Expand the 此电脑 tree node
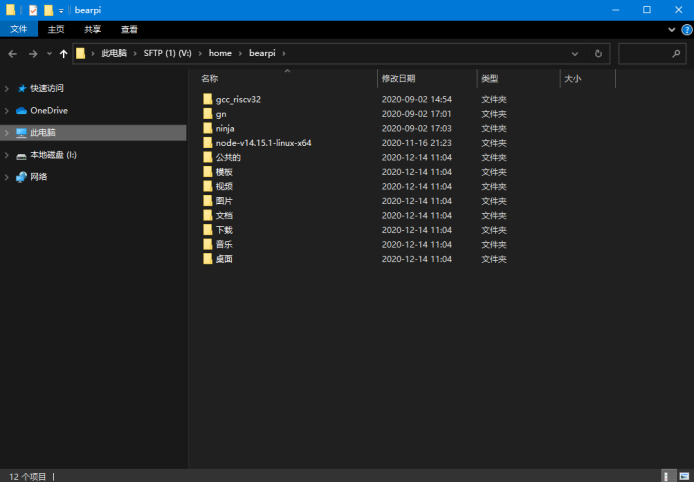695x483 pixels. pyautogui.click(x=7, y=132)
